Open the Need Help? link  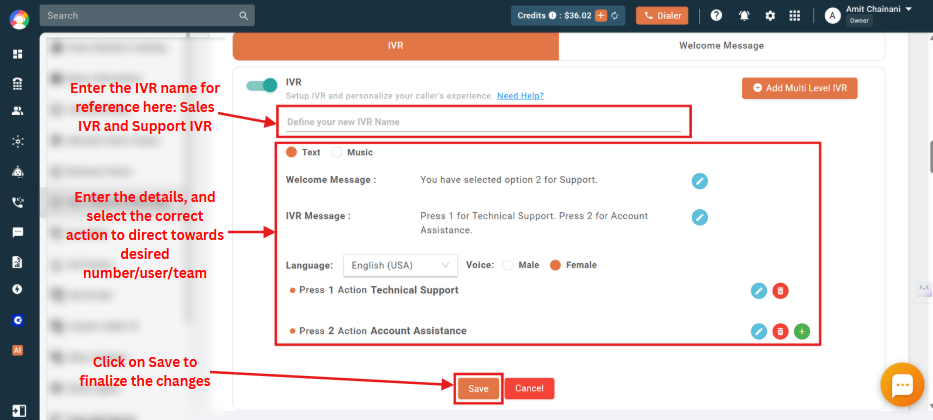[521, 96]
